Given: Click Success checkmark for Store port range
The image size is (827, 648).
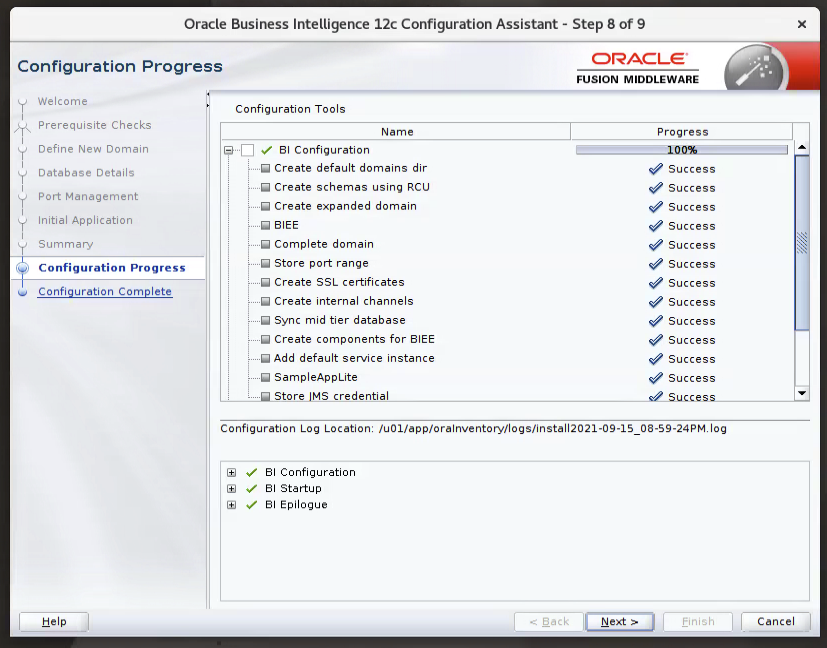Looking at the screenshot, I should [x=656, y=264].
